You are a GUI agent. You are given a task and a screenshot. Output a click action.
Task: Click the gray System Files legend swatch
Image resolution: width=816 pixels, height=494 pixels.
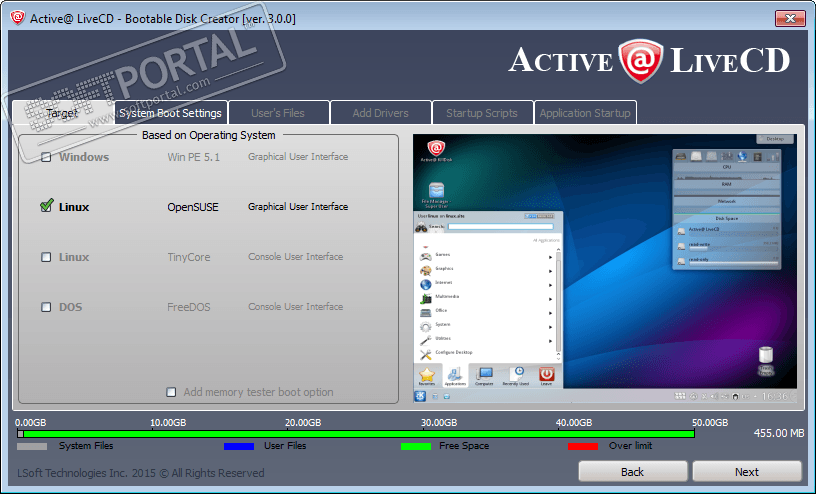(x=32, y=446)
